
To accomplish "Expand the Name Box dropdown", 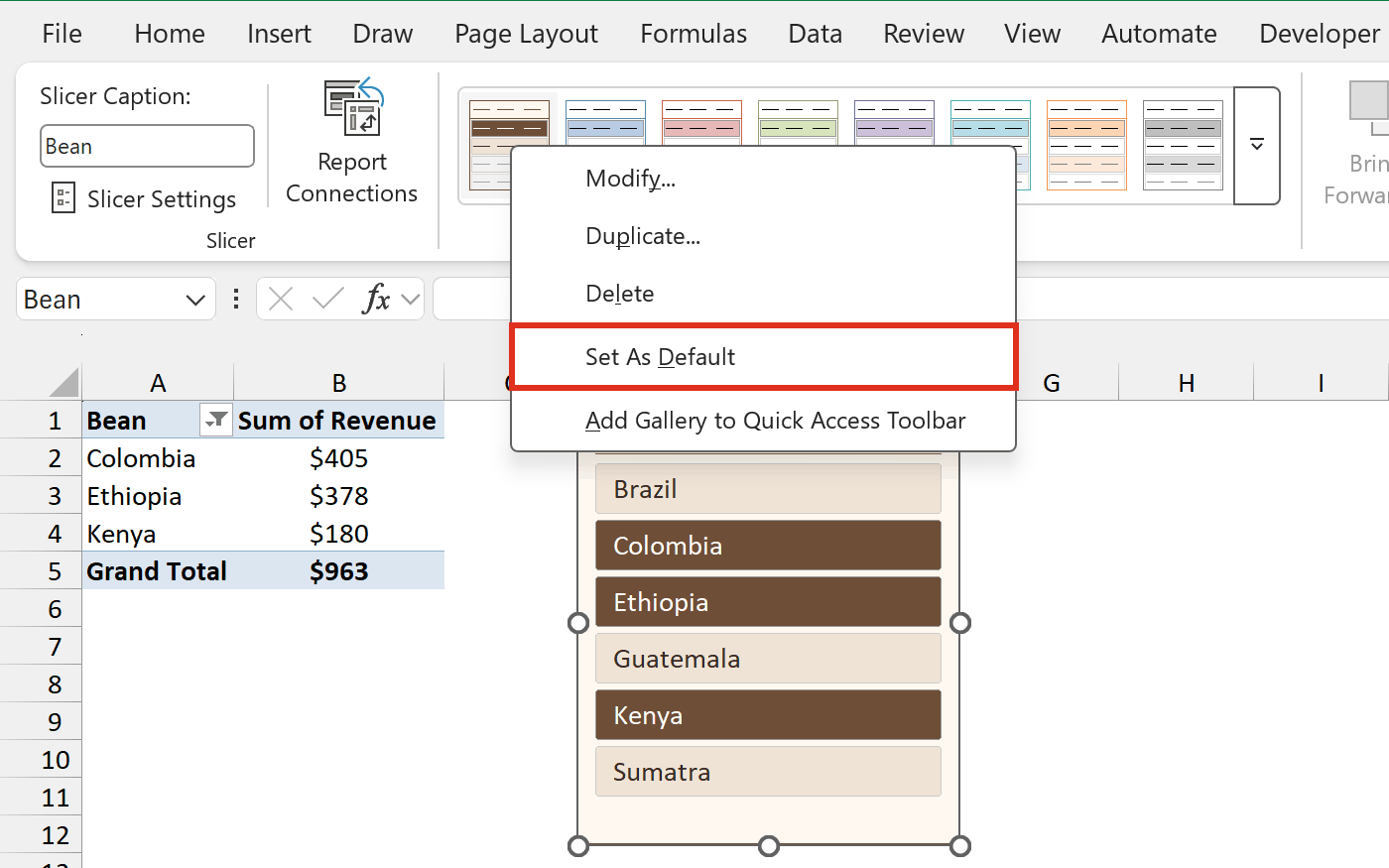I will coord(195,300).
